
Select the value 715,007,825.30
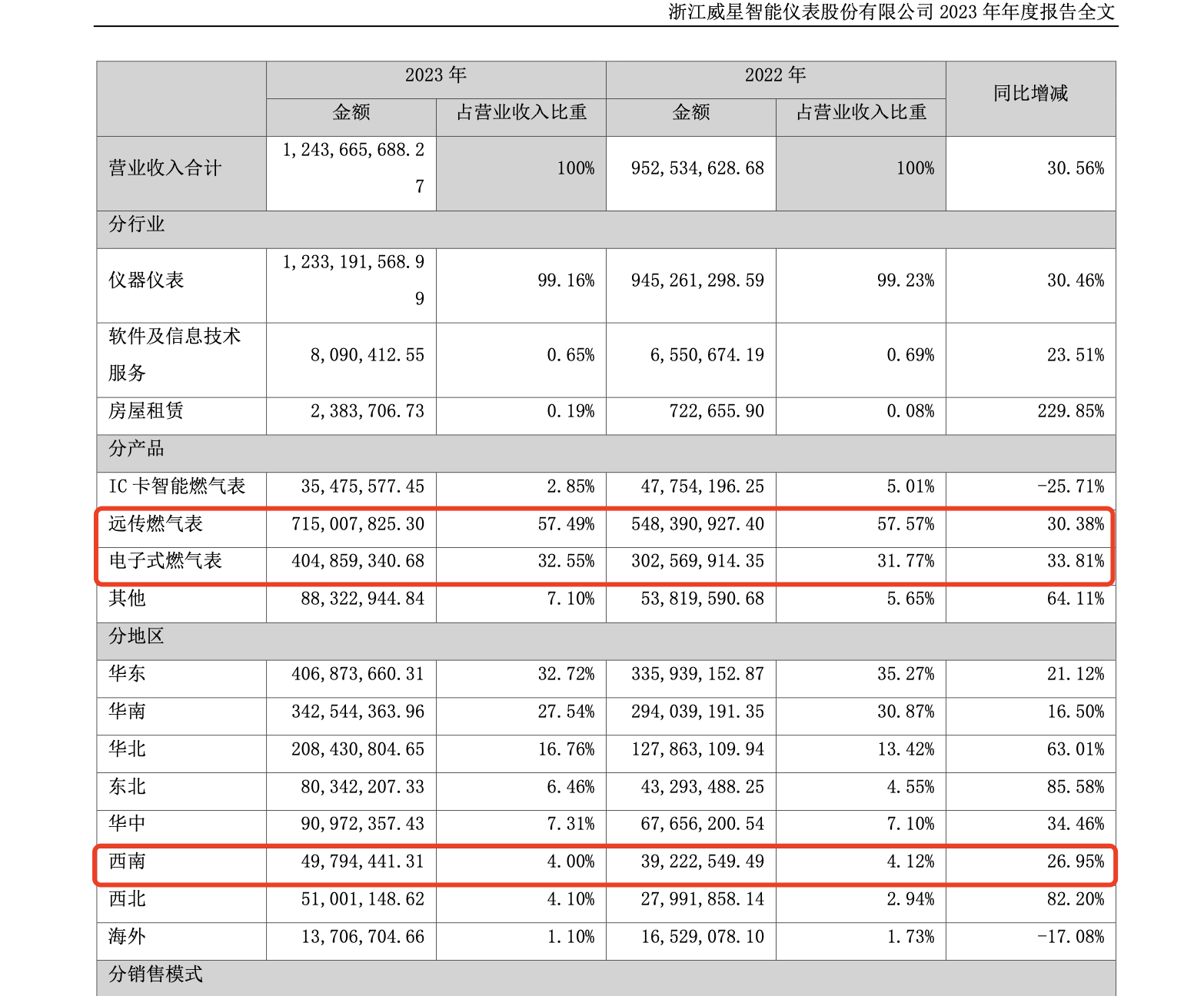358,524
